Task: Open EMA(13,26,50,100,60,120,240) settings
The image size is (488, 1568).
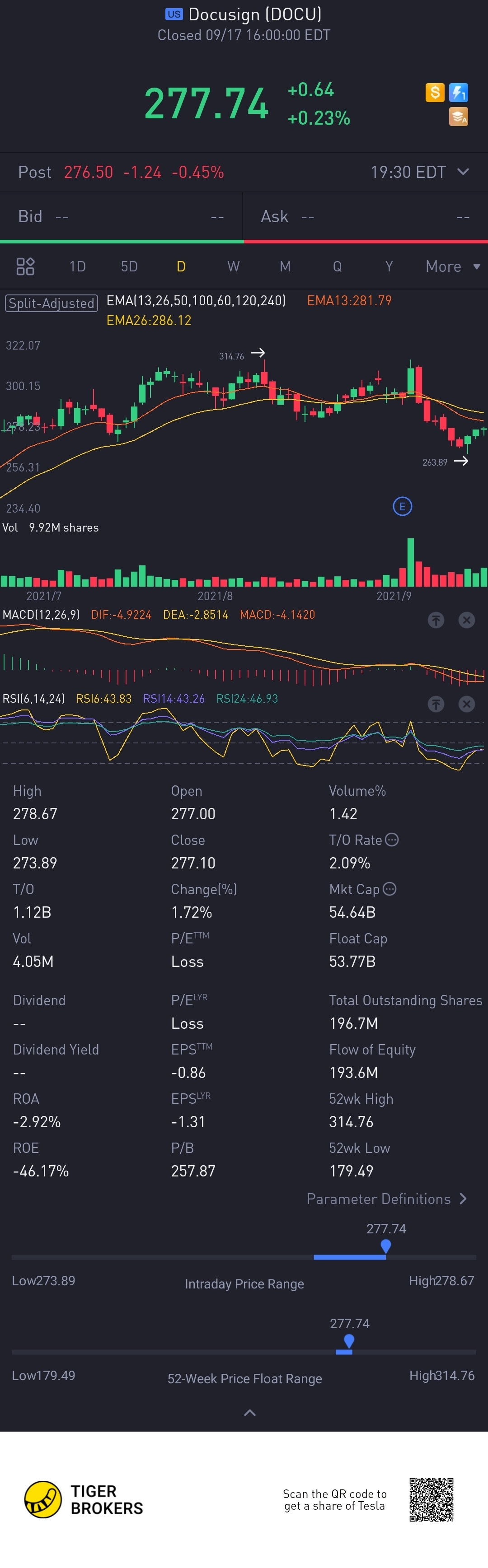Action: [196, 300]
